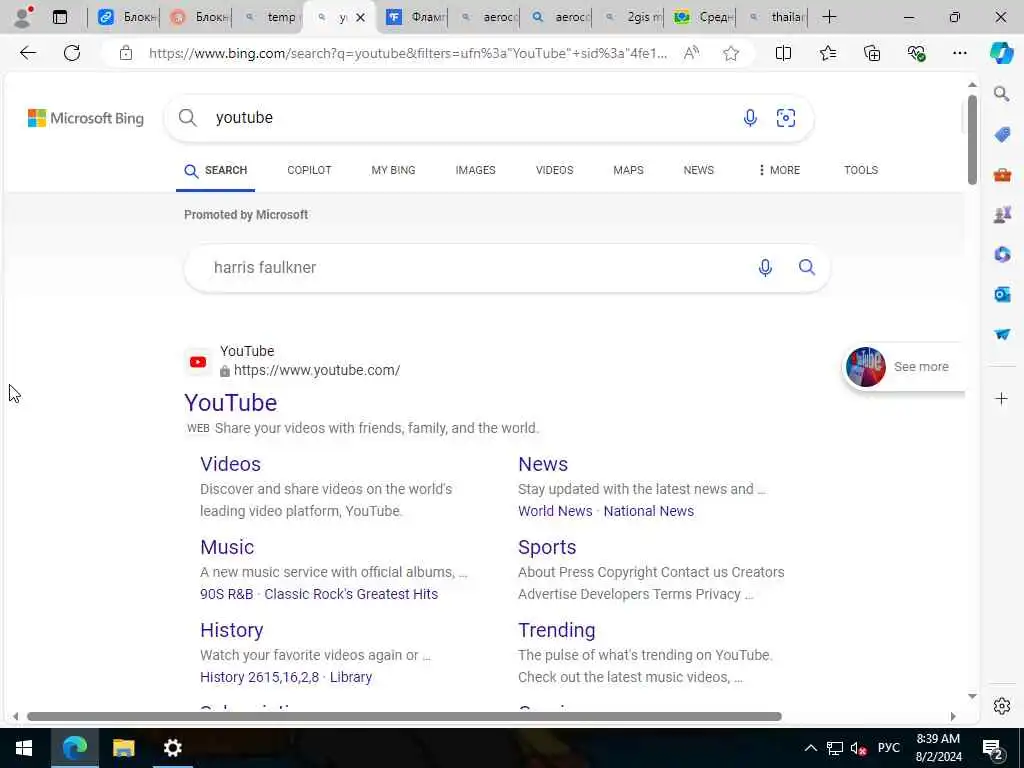Open a new browser tab with plus
The width and height of the screenshot is (1024, 768).
(829, 17)
